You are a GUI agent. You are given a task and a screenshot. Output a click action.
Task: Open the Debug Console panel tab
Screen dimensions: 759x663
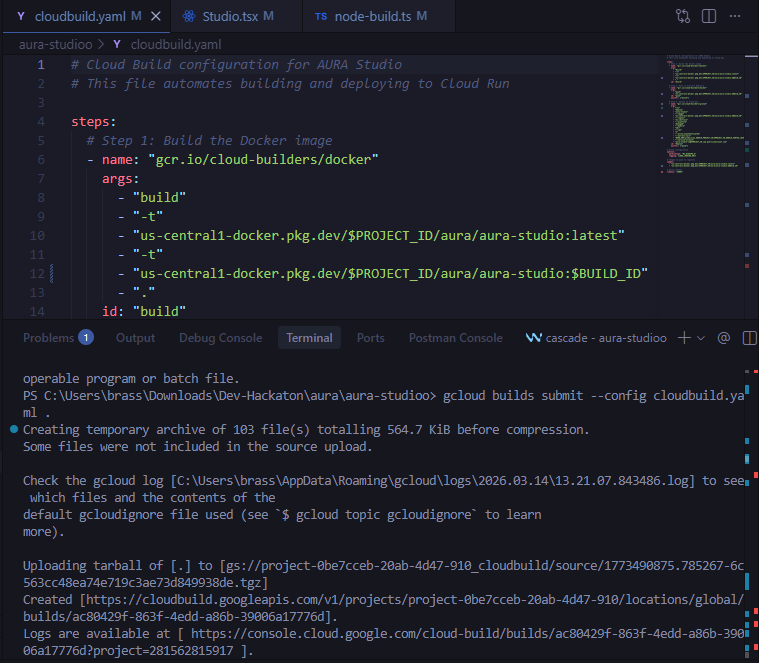point(220,338)
